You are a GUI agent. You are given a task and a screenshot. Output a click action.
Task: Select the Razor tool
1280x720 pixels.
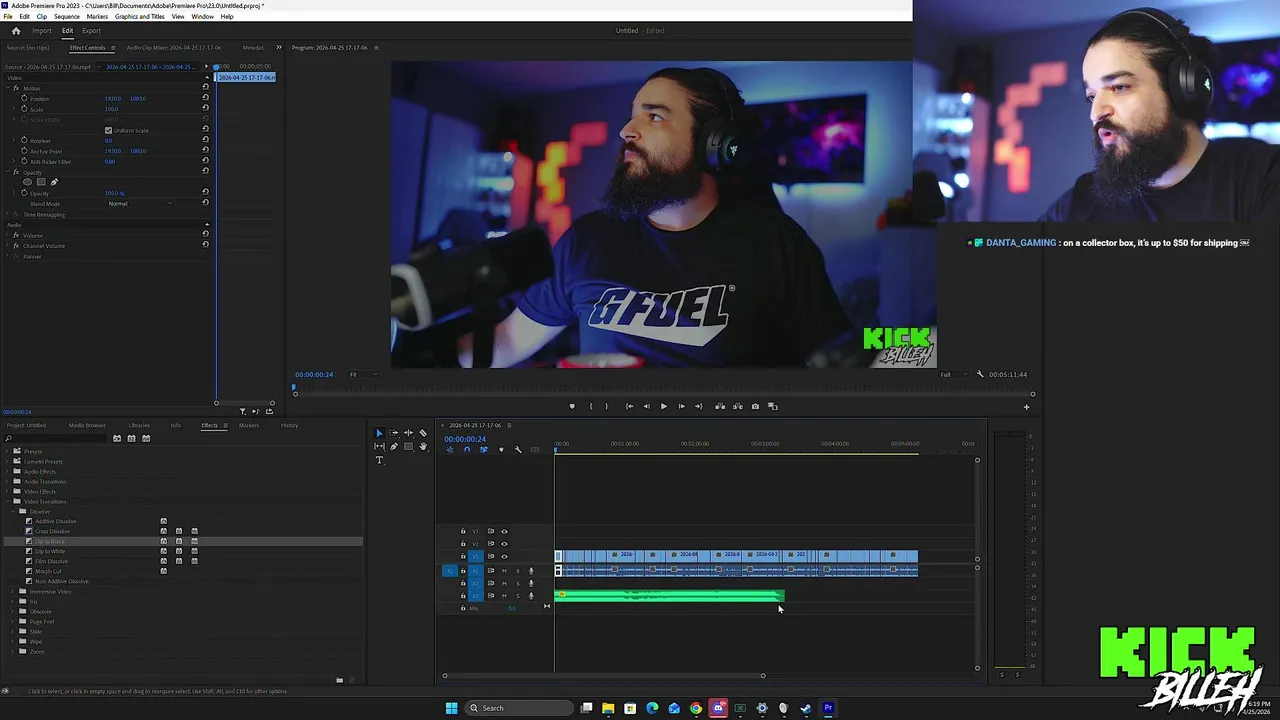coord(423,433)
